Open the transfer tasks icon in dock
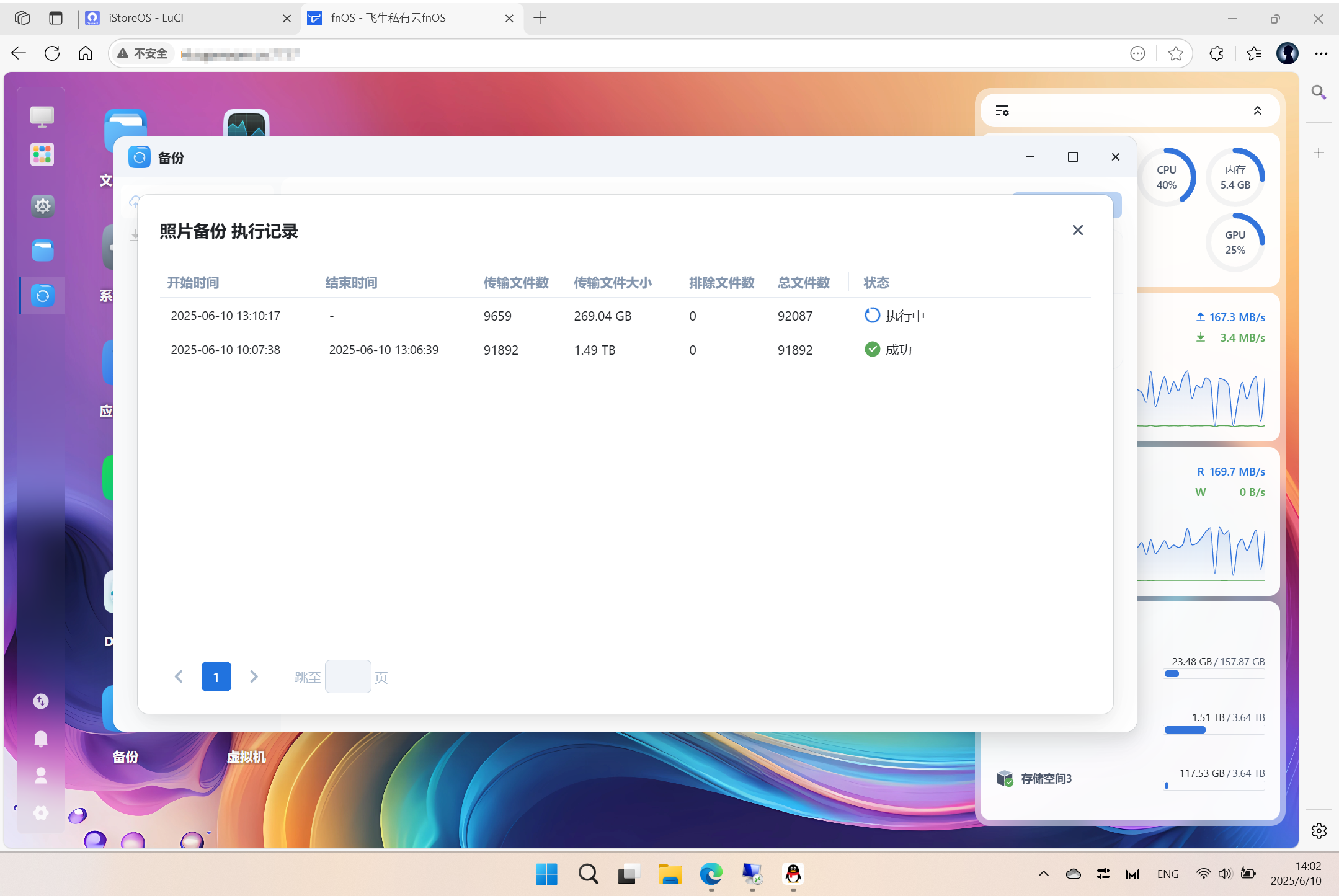The image size is (1339, 896). click(41, 701)
